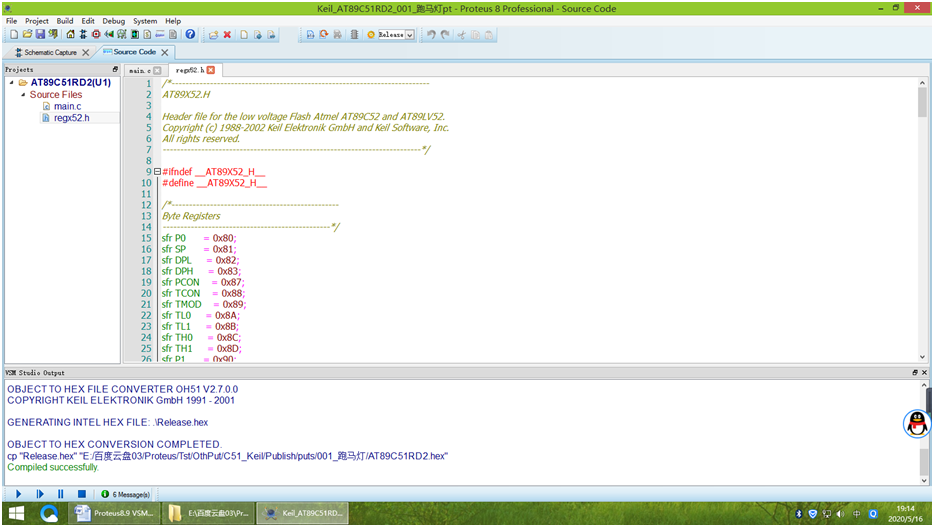This screenshot has width=934, height=527.
Task: Open the Windows Start button
Action: point(17,513)
